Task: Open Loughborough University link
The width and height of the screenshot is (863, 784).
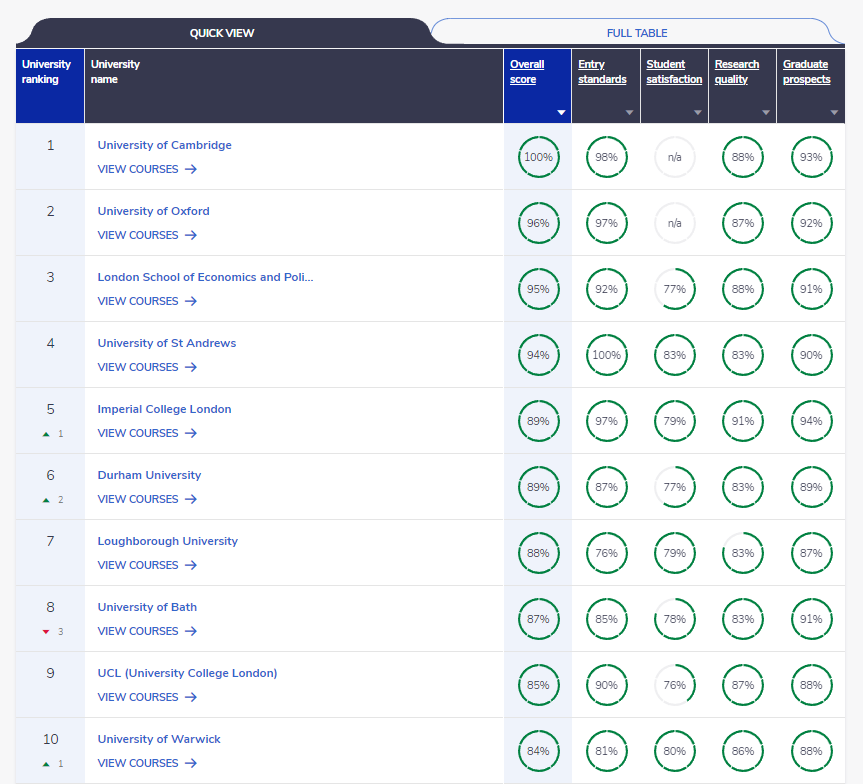Action: click(x=168, y=541)
